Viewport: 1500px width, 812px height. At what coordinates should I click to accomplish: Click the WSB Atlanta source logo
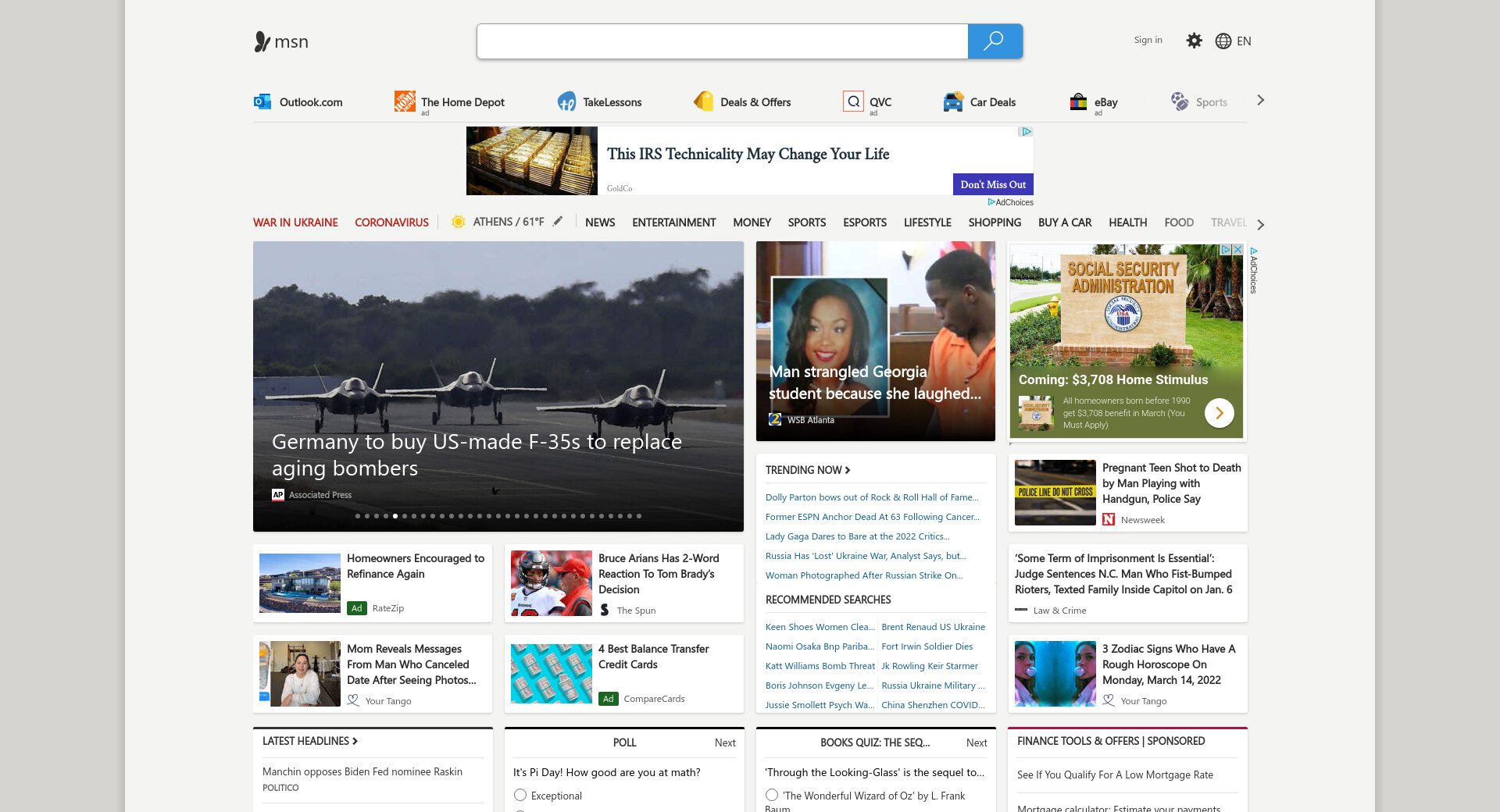pyautogui.click(x=775, y=419)
